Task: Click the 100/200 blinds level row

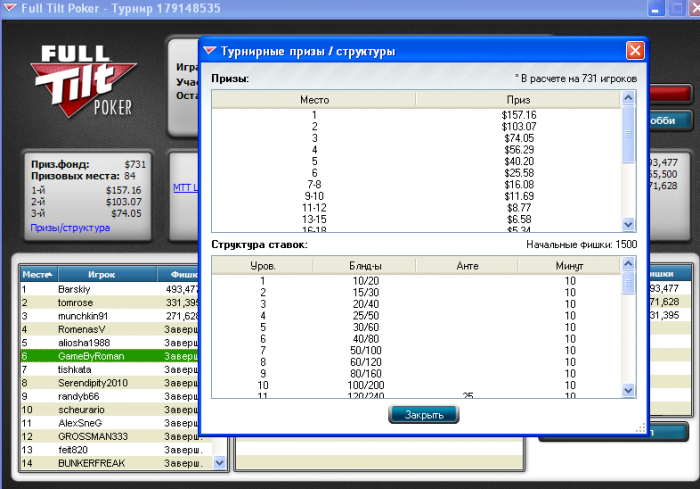Action: click(417, 385)
